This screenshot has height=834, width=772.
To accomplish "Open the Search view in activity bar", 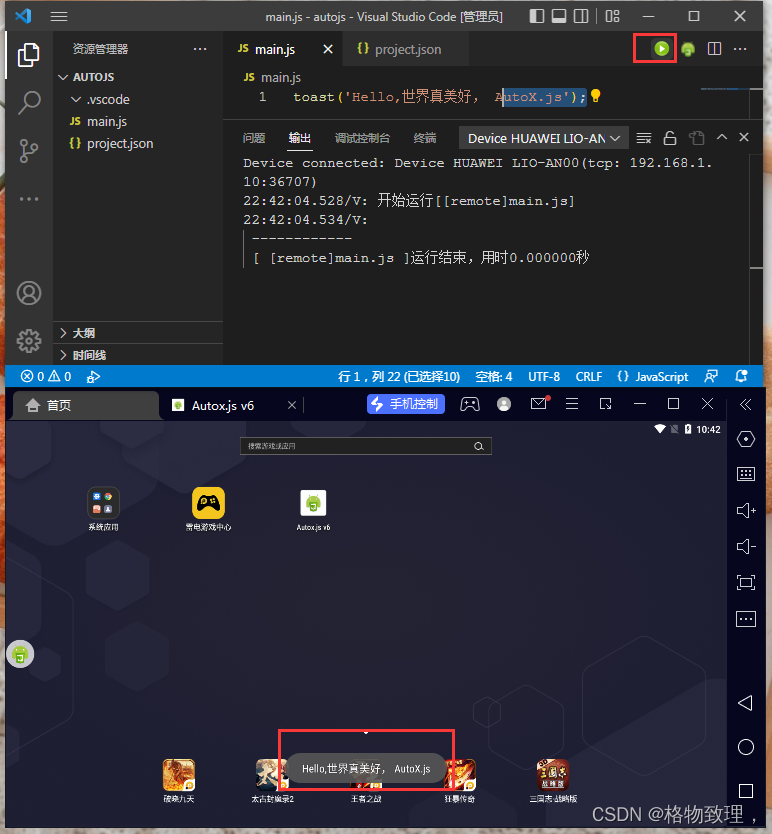I will coord(29,103).
